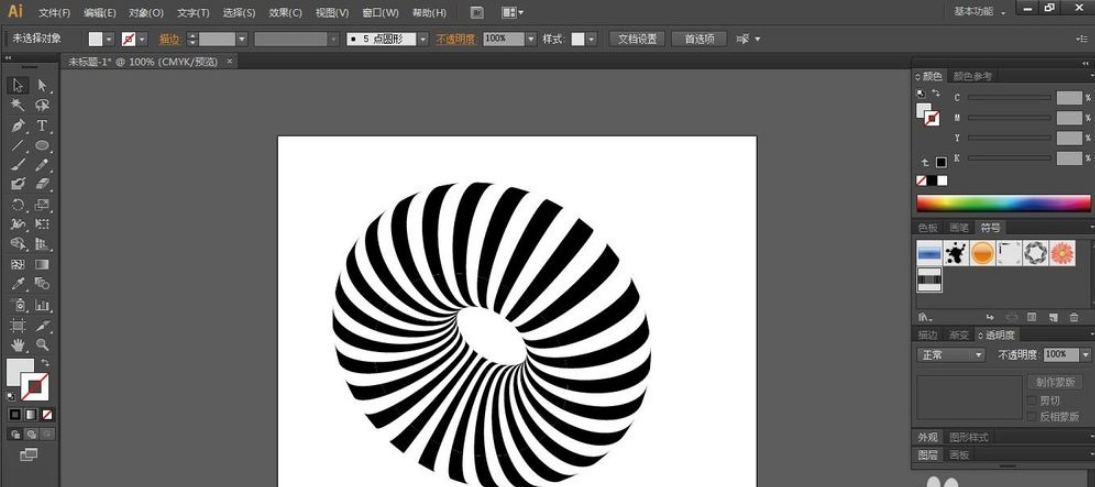Select the Magic Wand tool
This screenshot has width=1095, height=487.
(18, 106)
